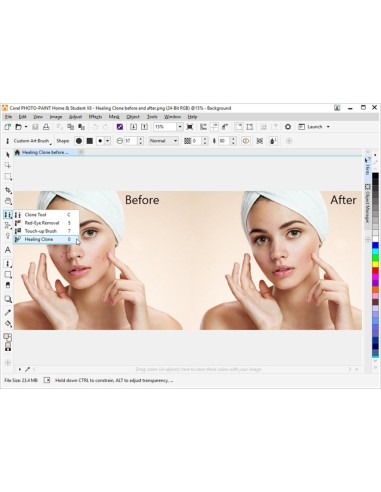381x492 pixels.
Task: Click the Clone tool flyout button
Action: [8, 215]
